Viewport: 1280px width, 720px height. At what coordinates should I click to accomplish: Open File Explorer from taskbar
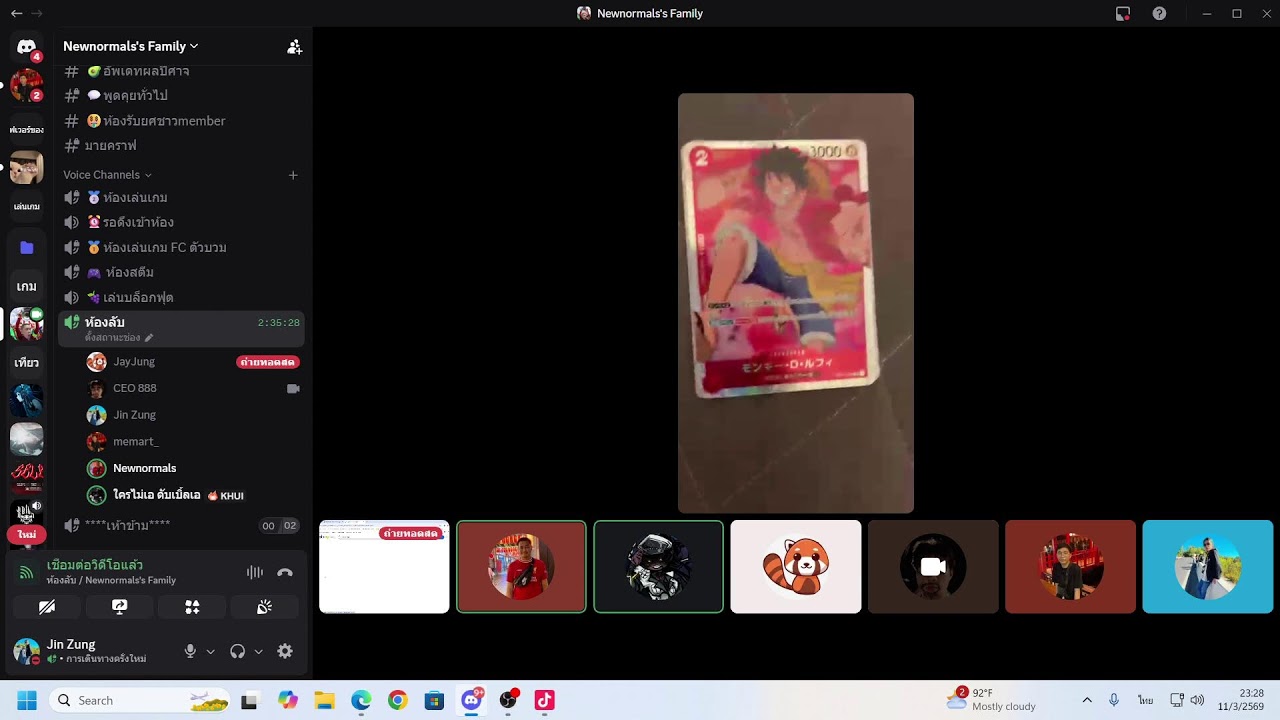pyautogui.click(x=324, y=700)
